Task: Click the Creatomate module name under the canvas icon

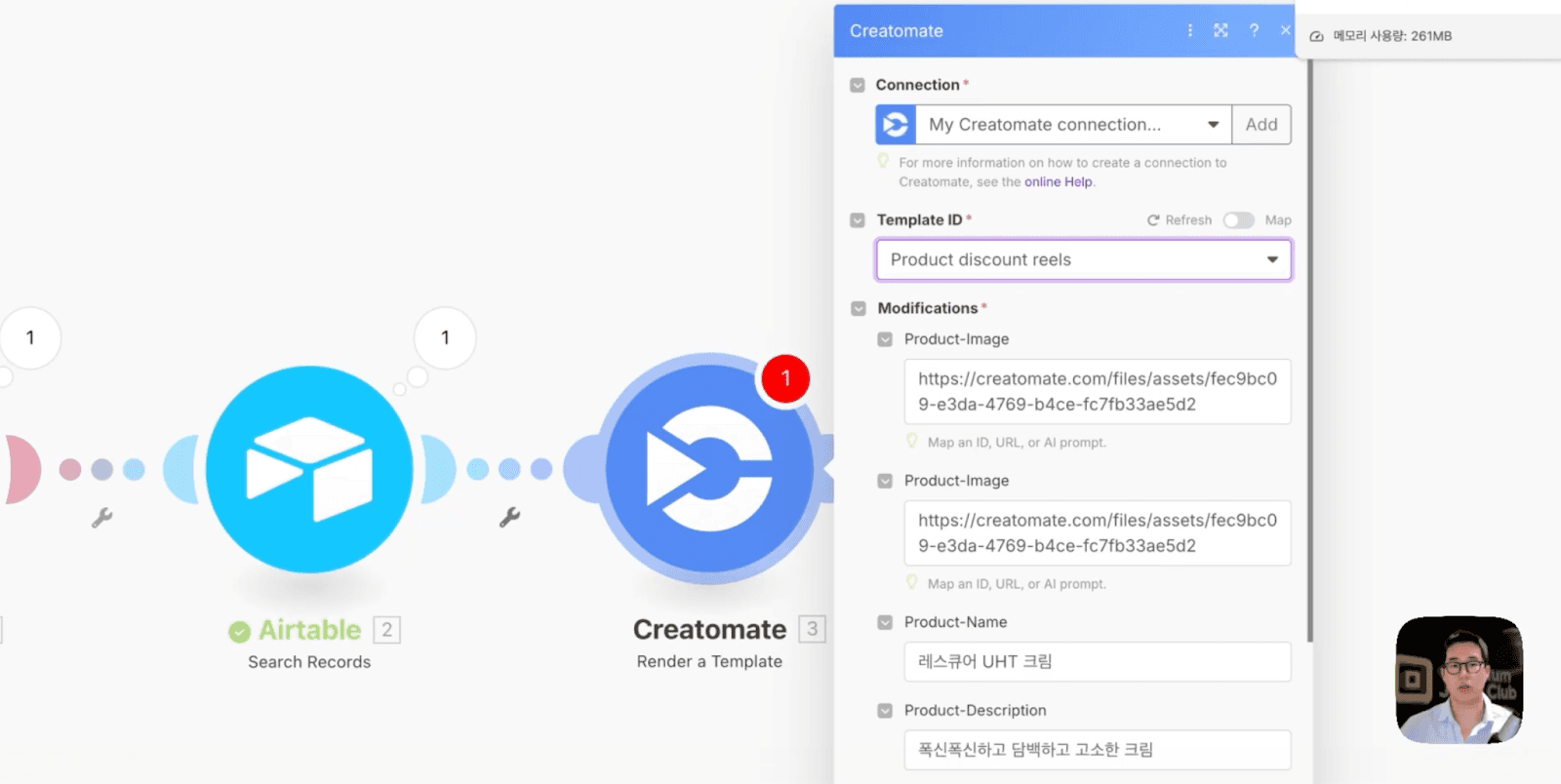Action: pos(709,630)
